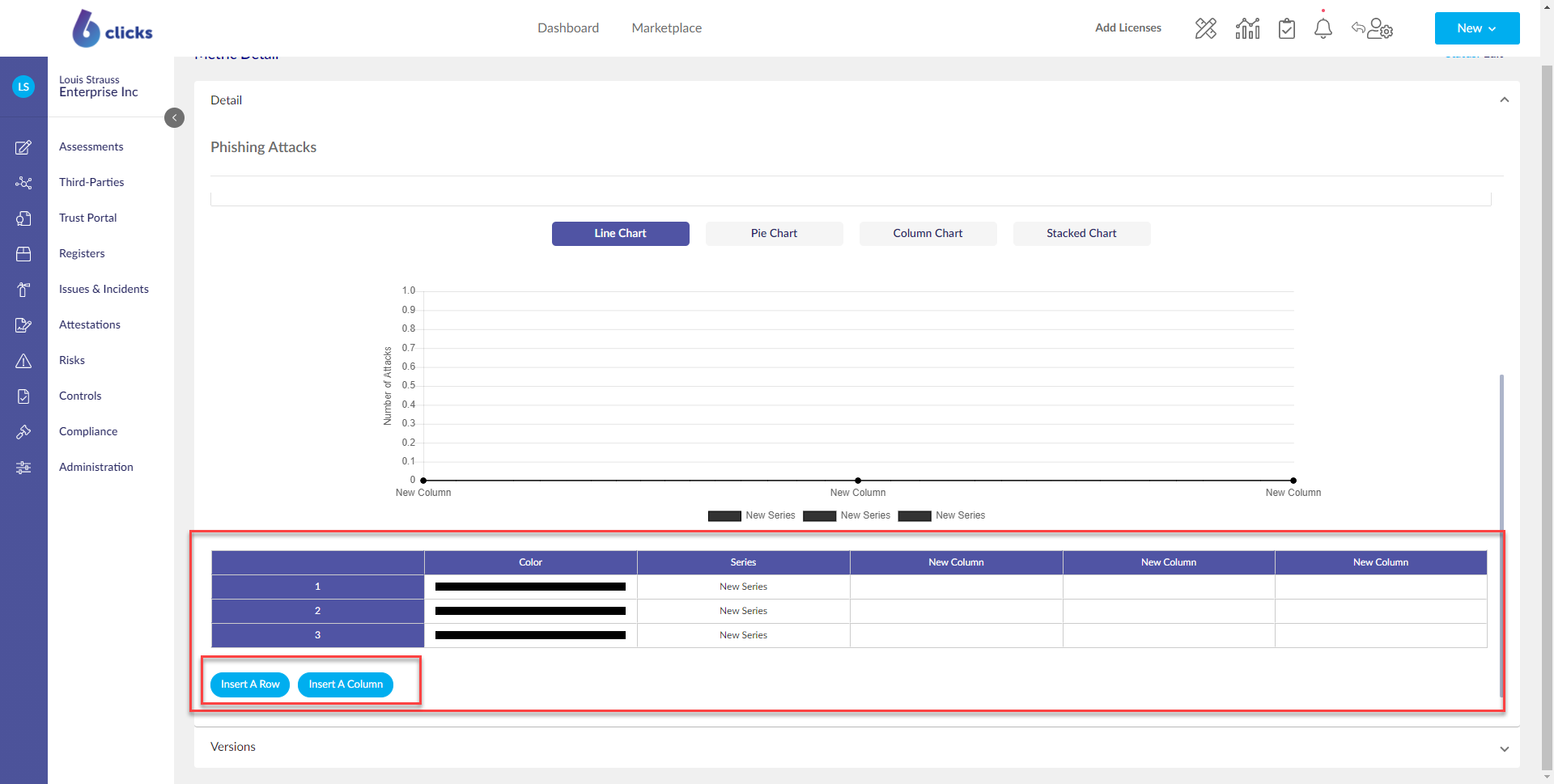Image resolution: width=1554 pixels, height=784 pixels.
Task: Click the first New Column table header
Action: [x=956, y=562]
